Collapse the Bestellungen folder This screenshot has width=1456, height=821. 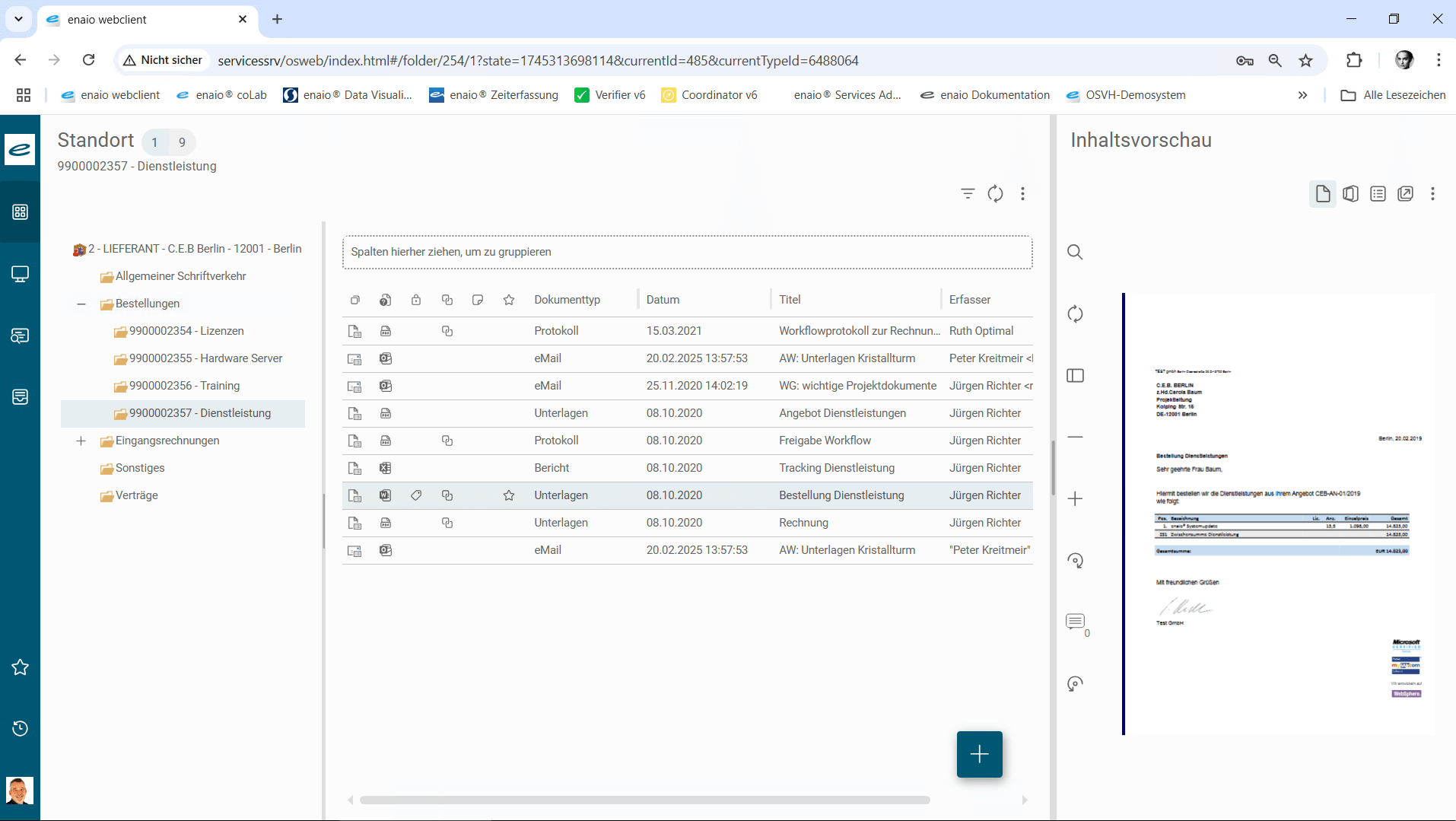pos(81,304)
